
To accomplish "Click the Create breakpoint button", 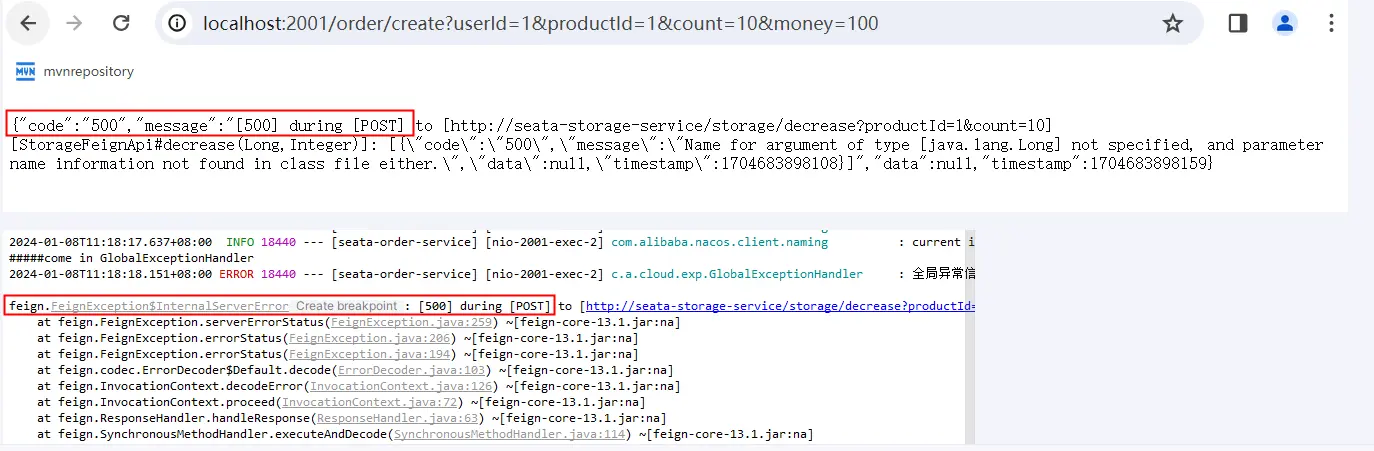I will [x=348, y=306].
